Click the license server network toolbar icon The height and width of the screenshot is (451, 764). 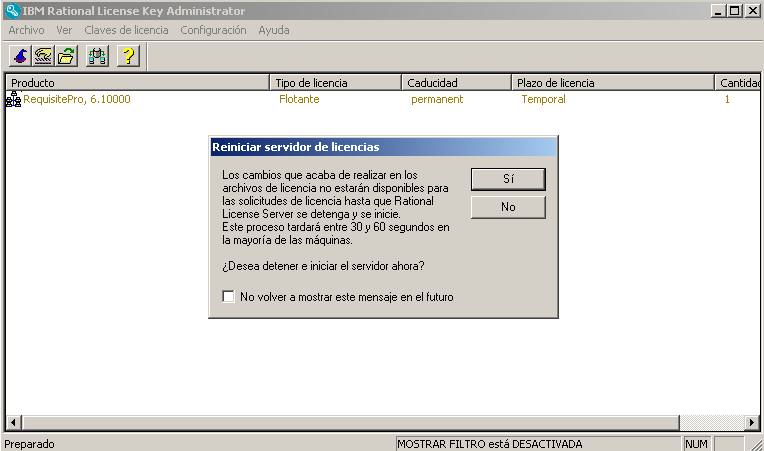(97, 56)
